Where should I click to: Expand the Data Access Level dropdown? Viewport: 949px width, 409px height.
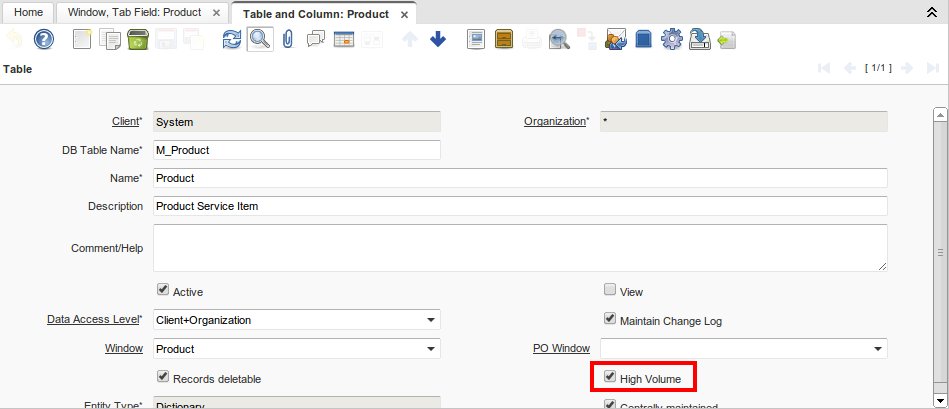coord(430,320)
